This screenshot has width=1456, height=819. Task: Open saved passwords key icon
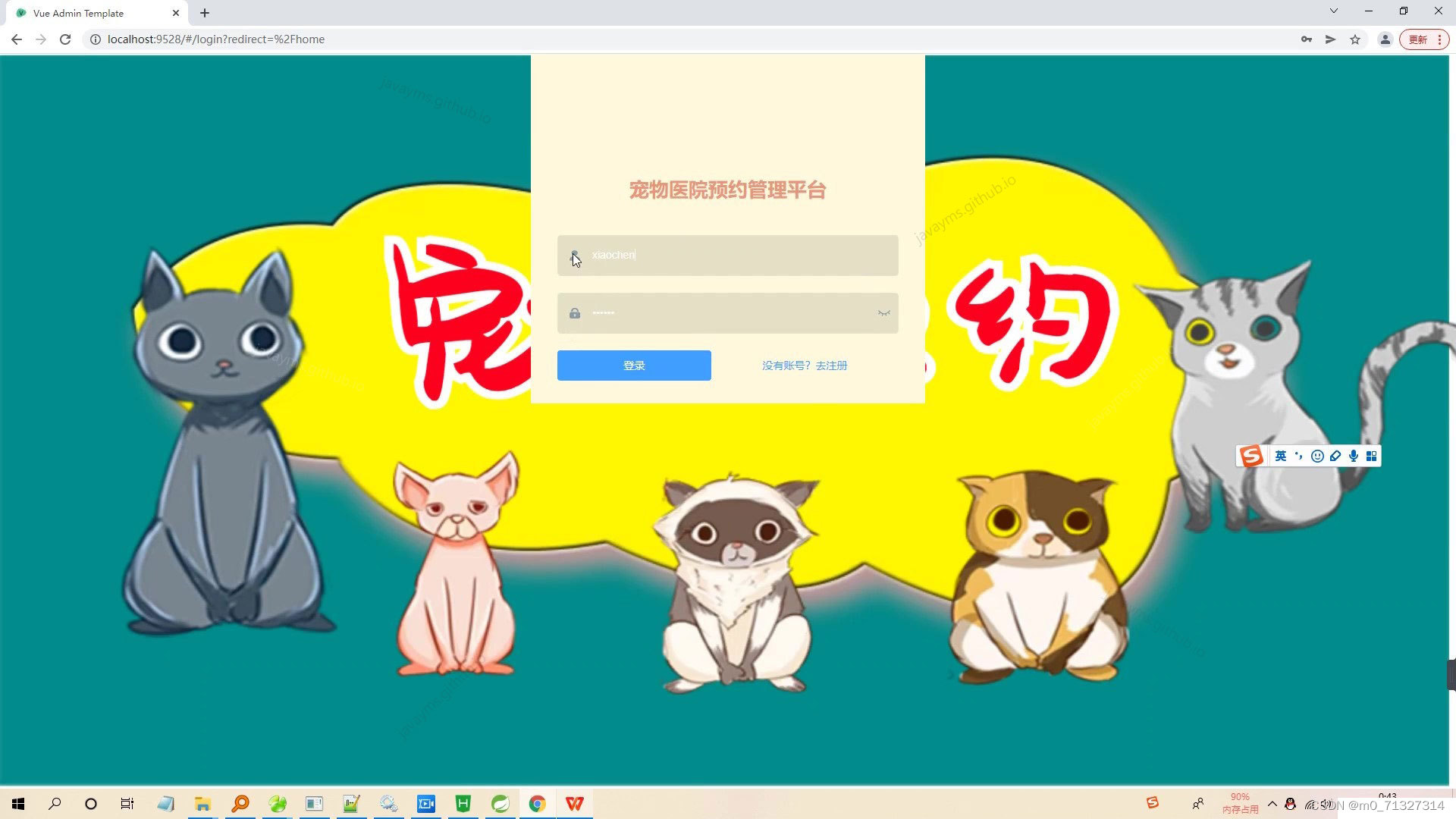(1306, 39)
